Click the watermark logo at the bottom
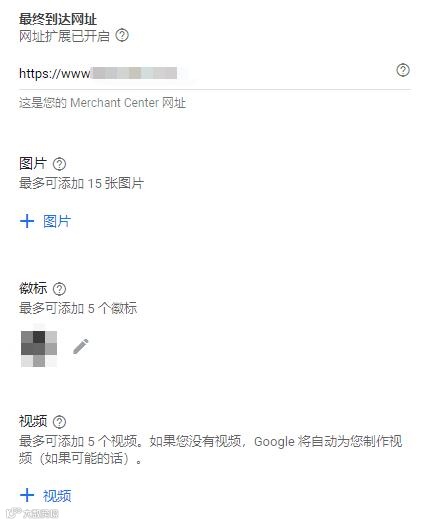The image size is (433, 524). pyautogui.click(x=32, y=513)
